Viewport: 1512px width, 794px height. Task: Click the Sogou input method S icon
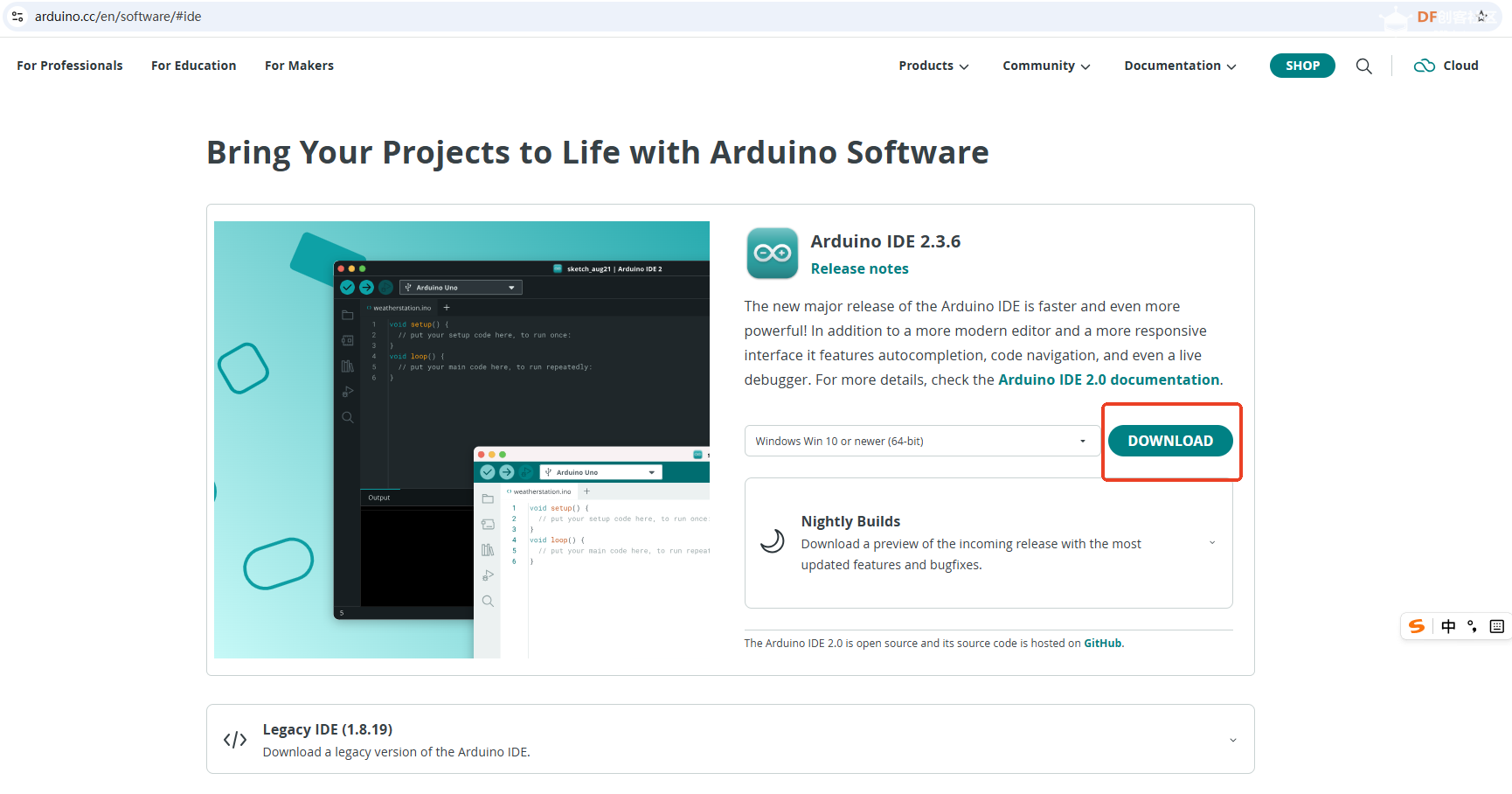[1417, 626]
